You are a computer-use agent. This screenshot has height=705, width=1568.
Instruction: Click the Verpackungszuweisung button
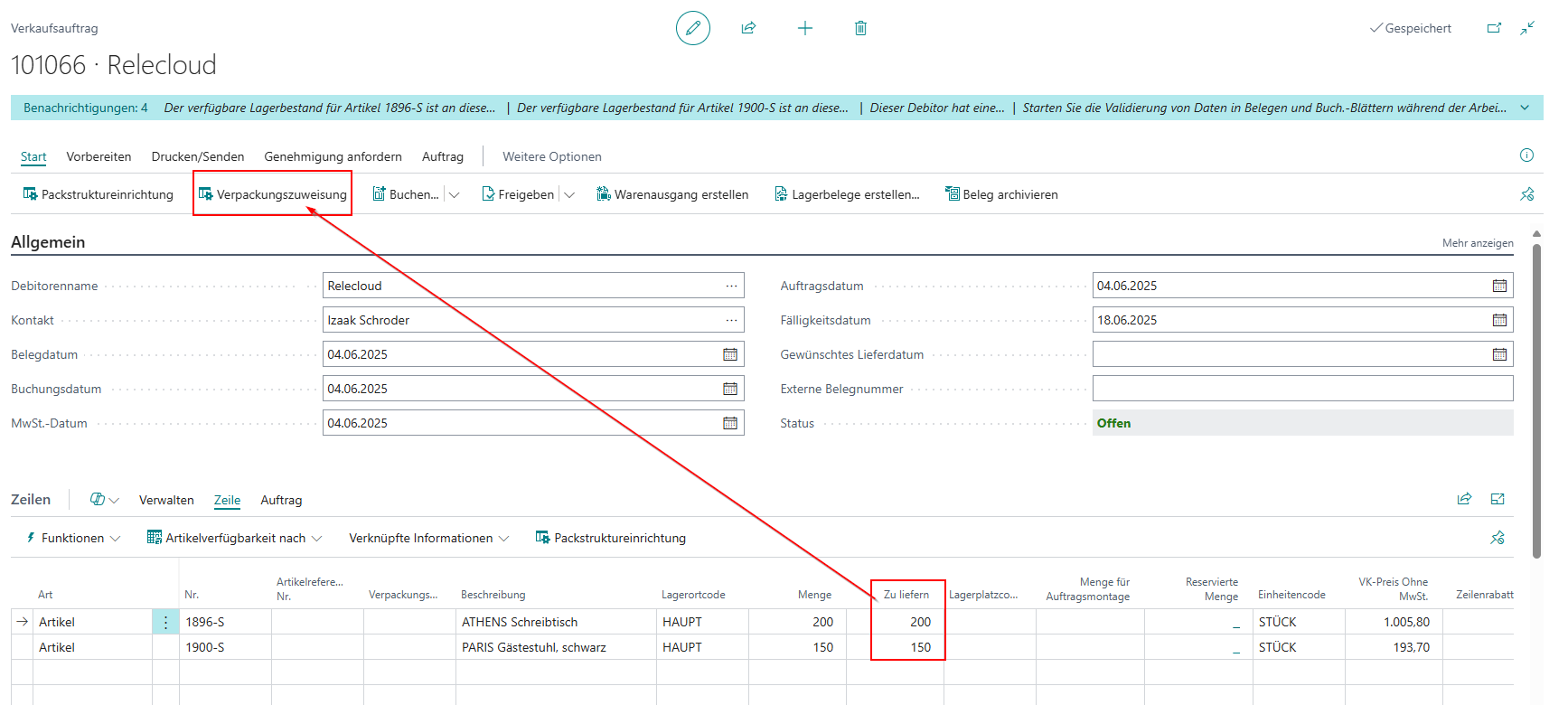pyautogui.click(x=272, y=194)
